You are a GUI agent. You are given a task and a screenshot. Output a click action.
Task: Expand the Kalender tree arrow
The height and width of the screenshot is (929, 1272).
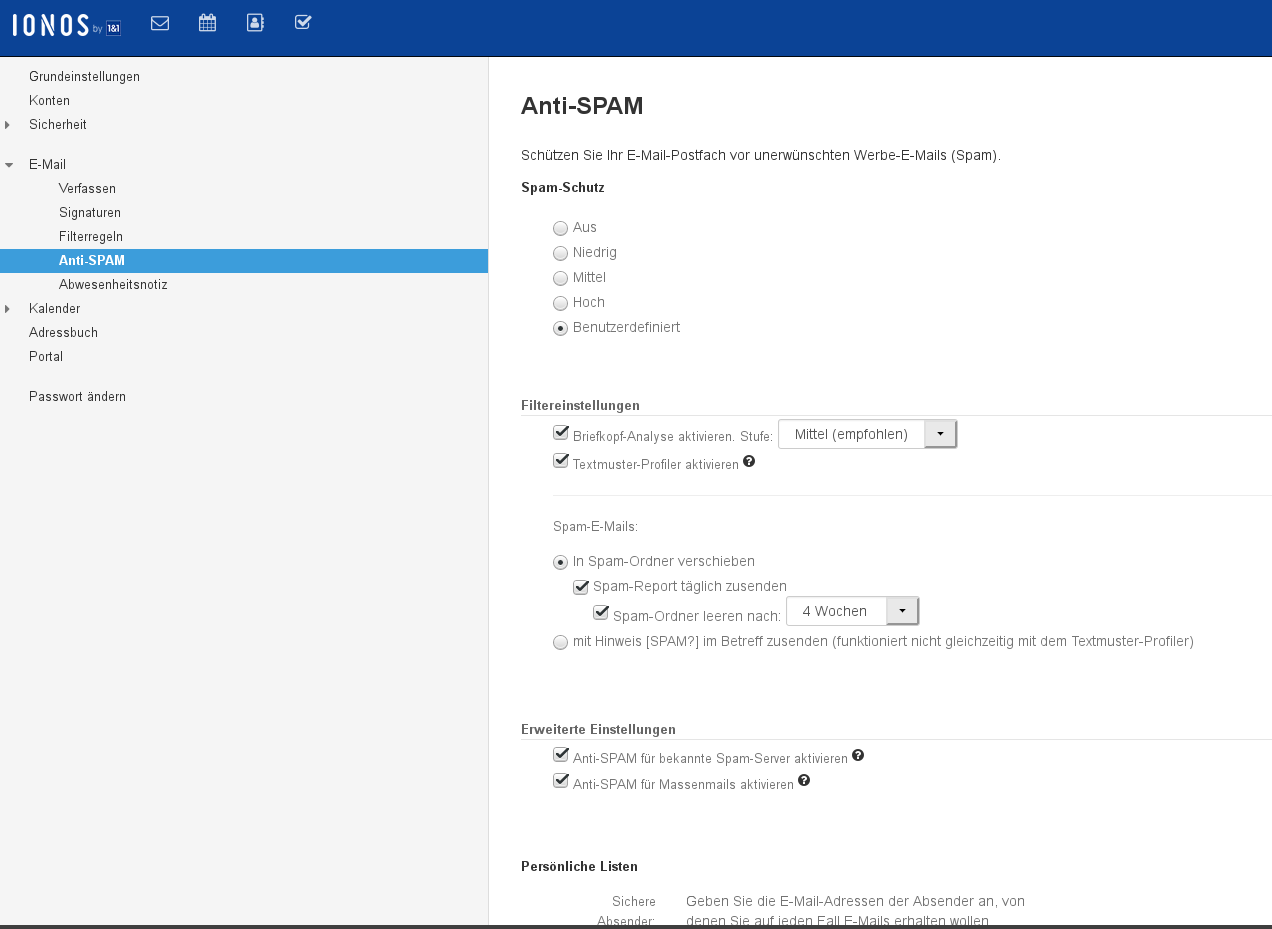(x=7, y=309)
